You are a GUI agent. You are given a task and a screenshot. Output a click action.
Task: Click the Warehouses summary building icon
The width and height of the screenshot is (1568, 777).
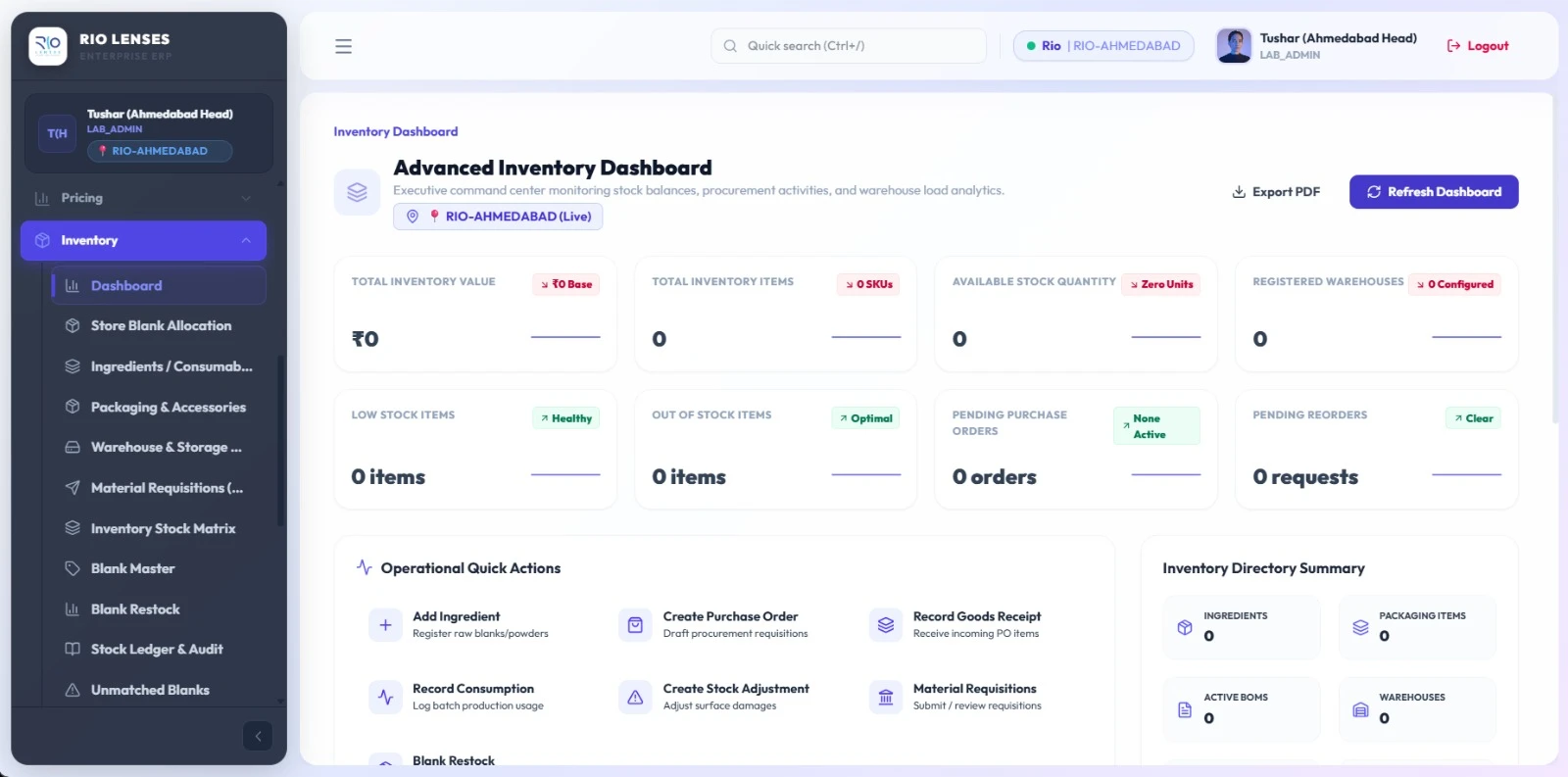point(1360,709)
